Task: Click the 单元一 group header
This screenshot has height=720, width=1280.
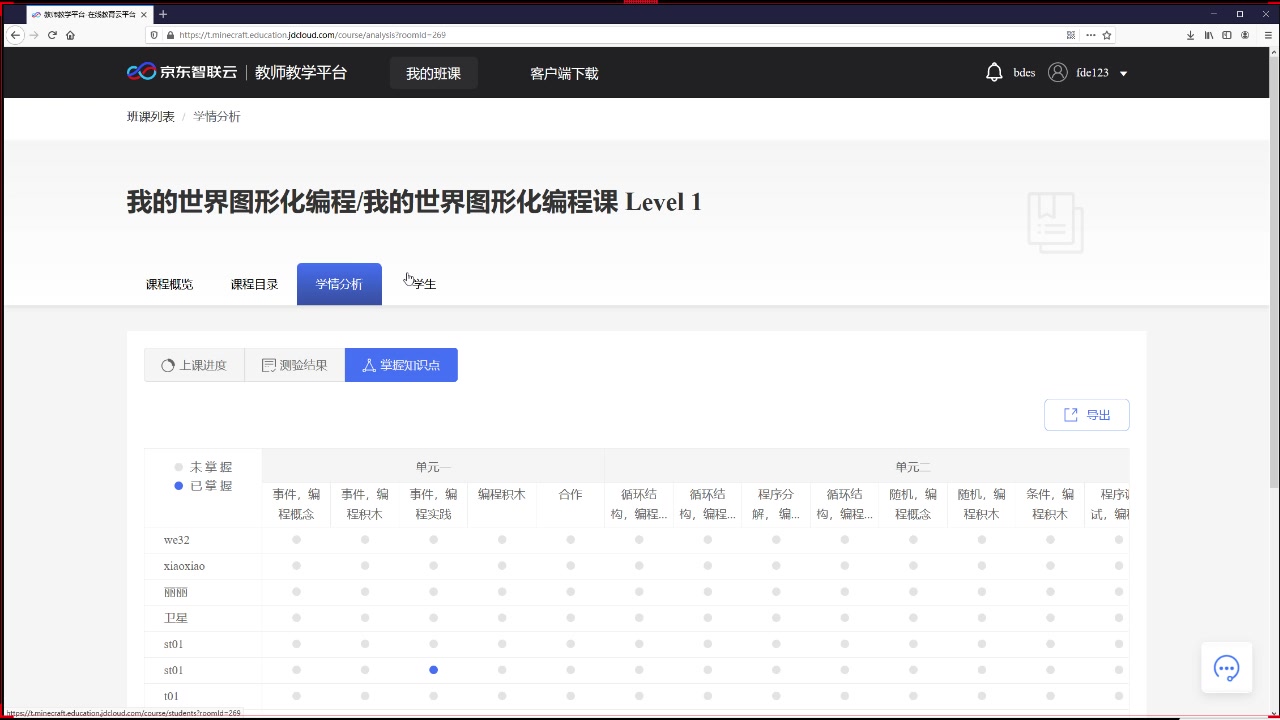Action: (x=433, y=467)
